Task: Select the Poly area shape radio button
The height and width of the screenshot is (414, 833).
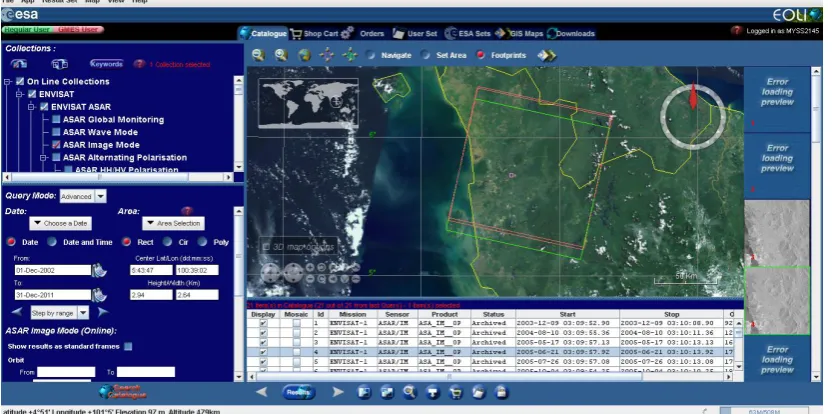Action: tap(202, 242)
